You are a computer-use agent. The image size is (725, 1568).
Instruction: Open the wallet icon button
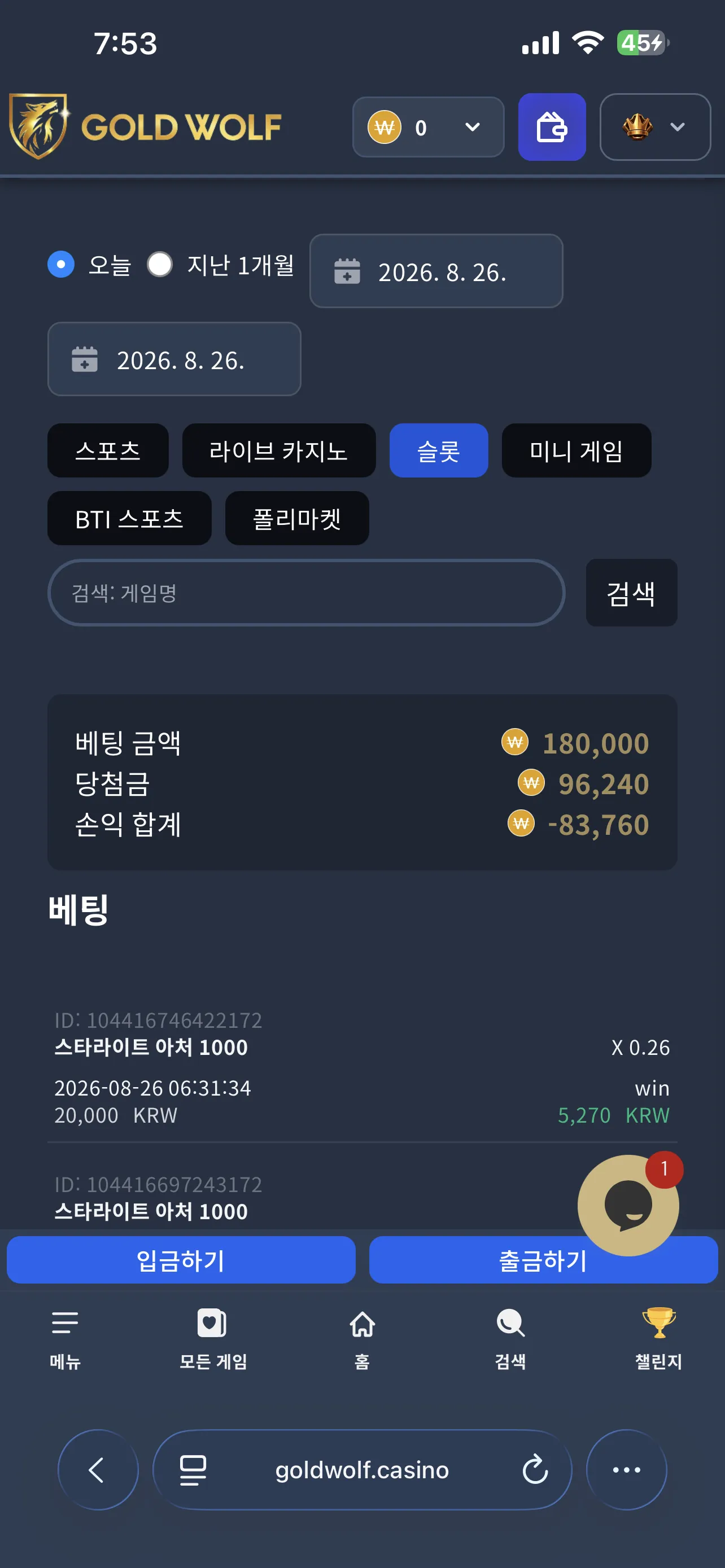tap(552, 127)
